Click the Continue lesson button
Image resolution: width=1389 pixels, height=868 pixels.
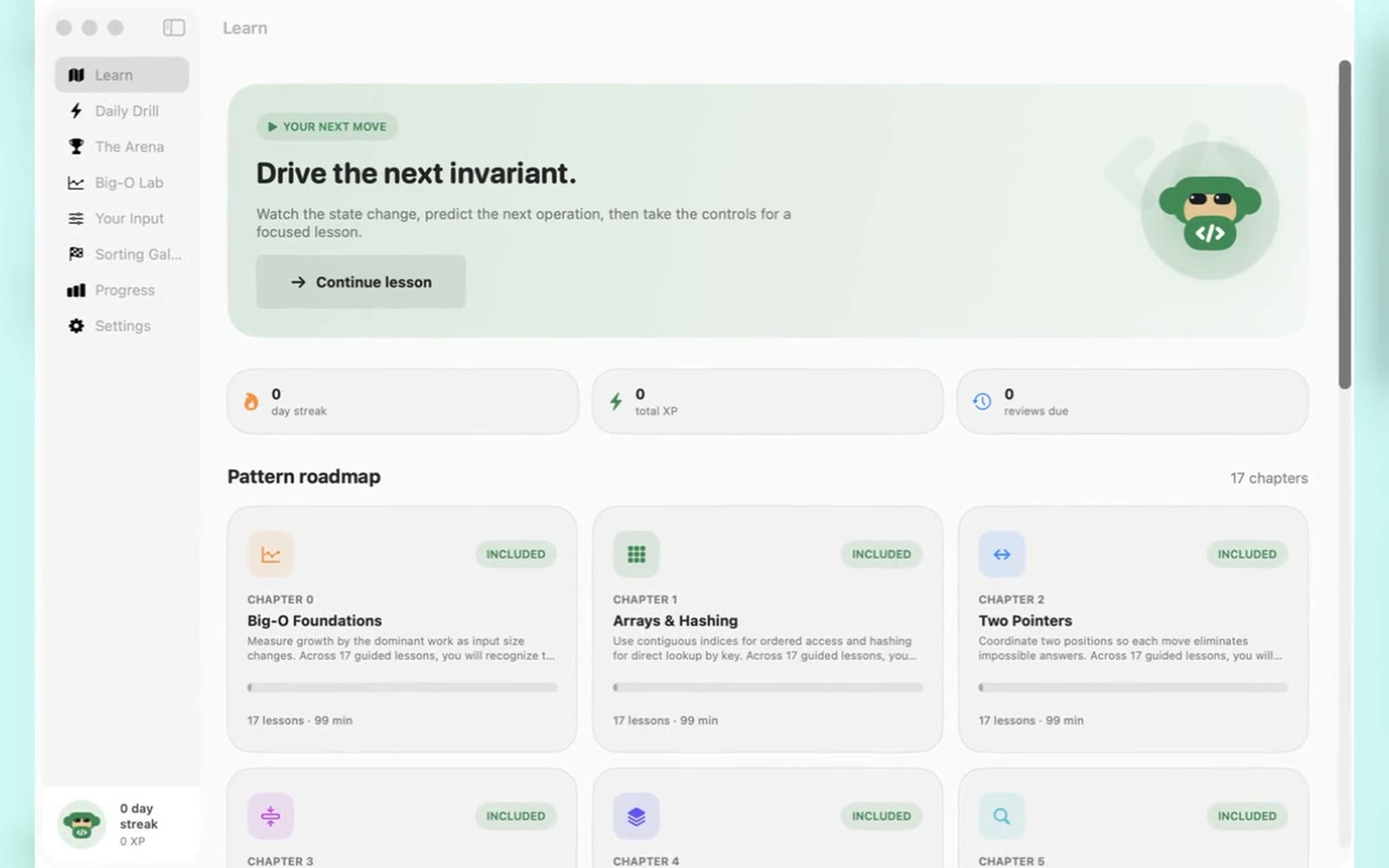click(x=361, y=282)
